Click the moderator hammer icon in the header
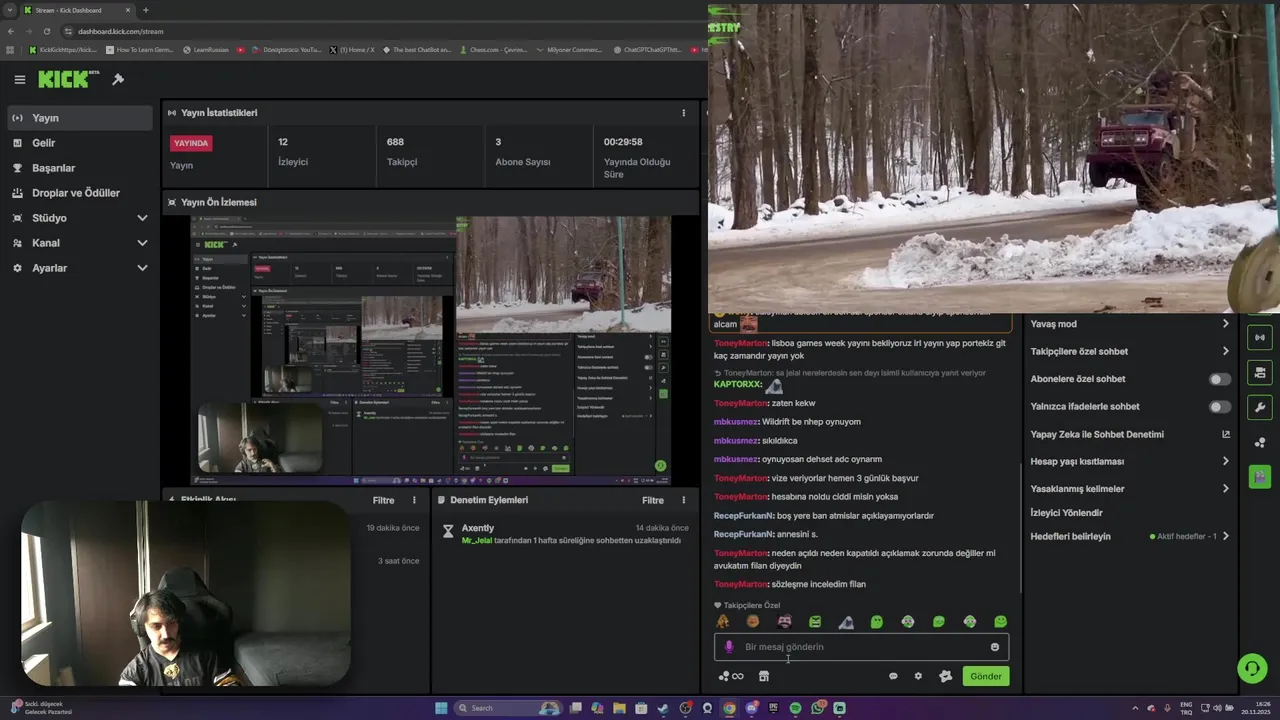 point(118,80)
